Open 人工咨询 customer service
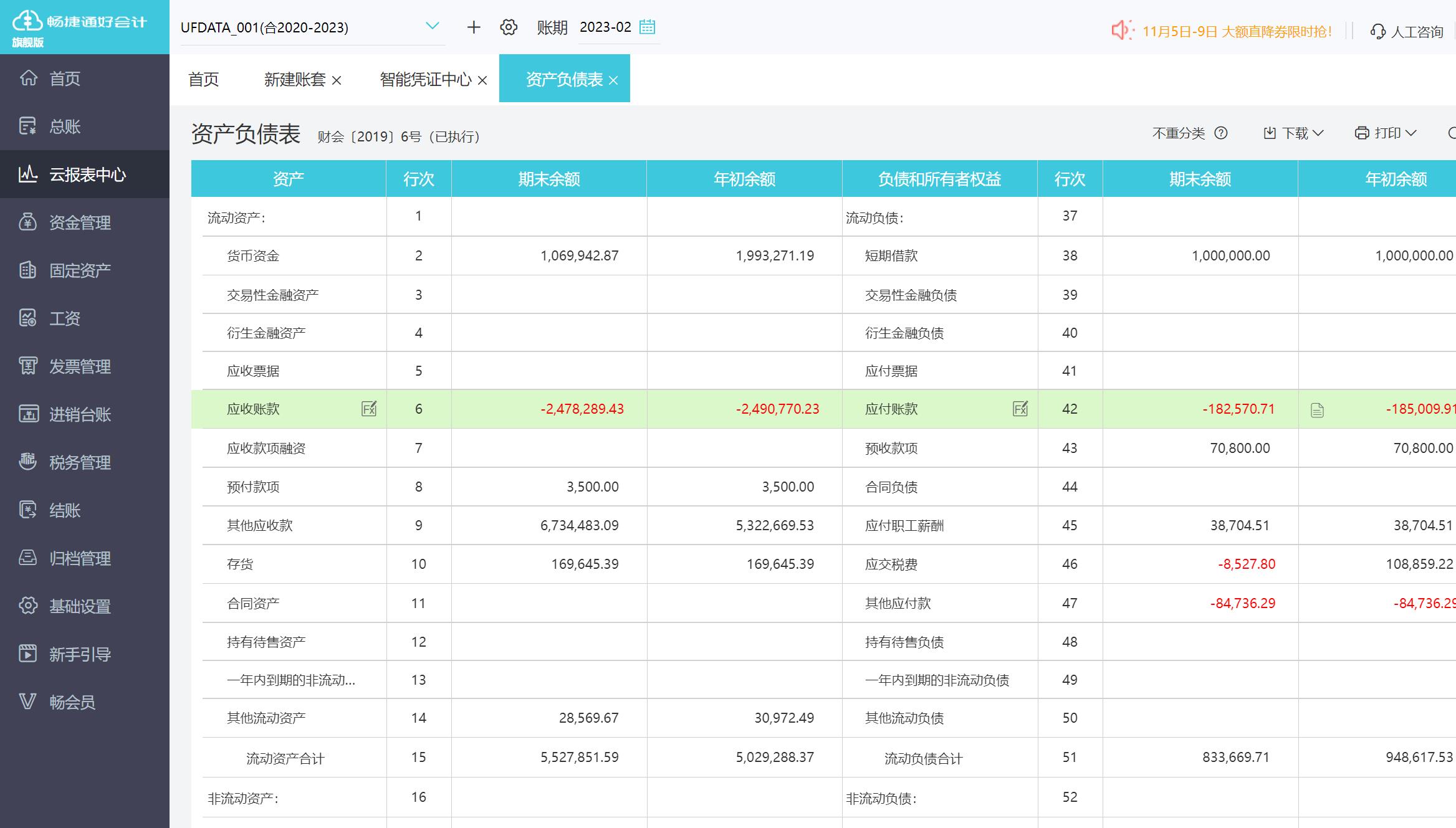Screen dimensions: 1456x828 coord(1407,32)
